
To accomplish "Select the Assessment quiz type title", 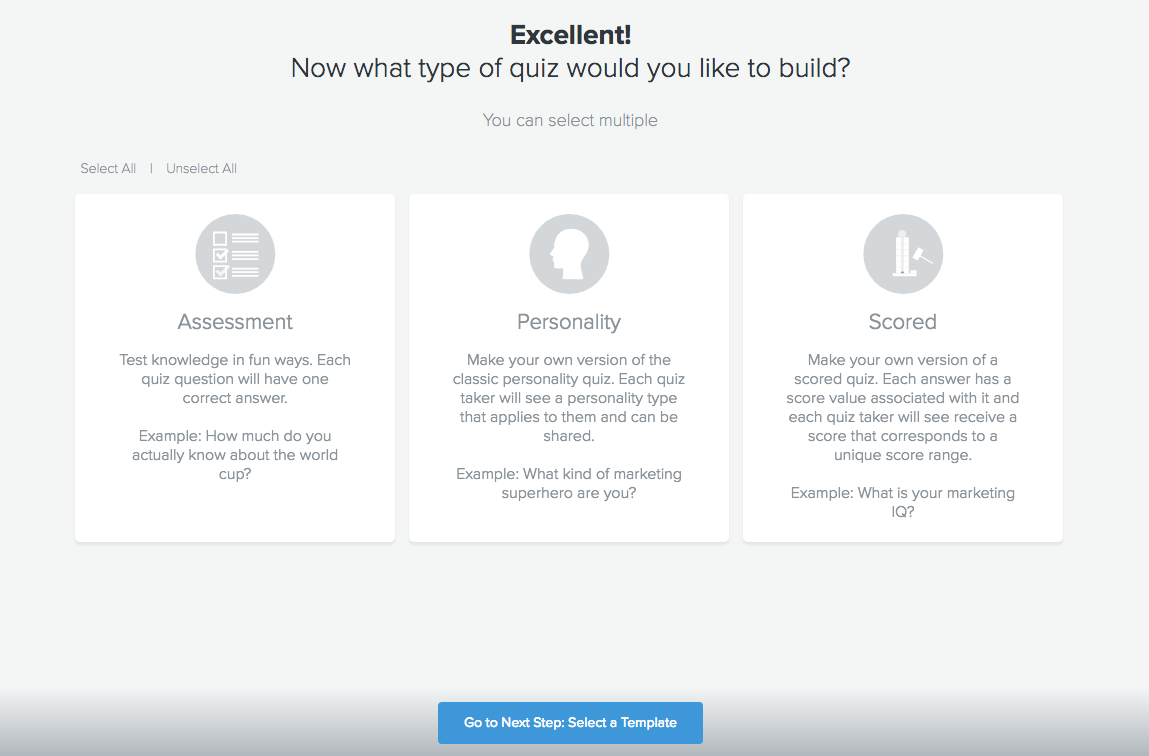I will pyautogui.click(x=235, y=322).
